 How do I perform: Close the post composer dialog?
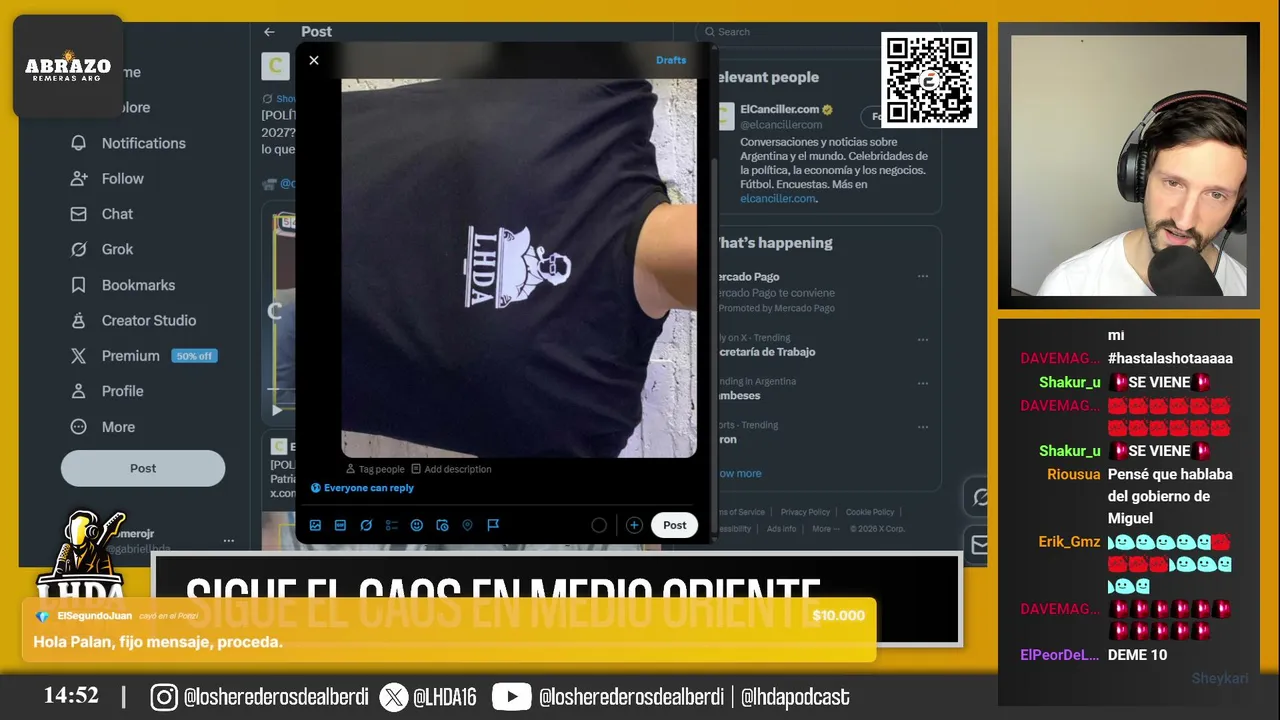(314, 60)
